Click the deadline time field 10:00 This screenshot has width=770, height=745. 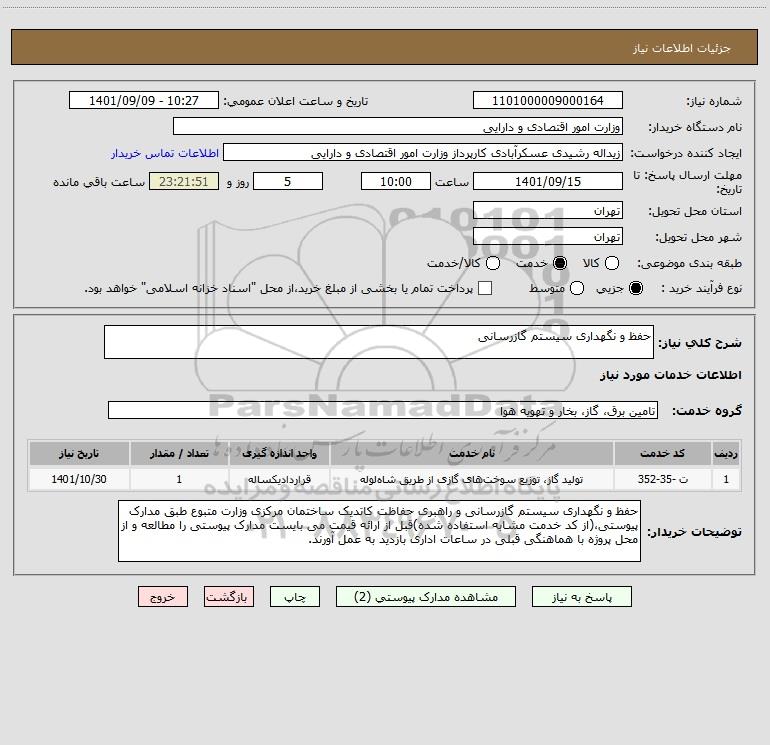[396, 181]
